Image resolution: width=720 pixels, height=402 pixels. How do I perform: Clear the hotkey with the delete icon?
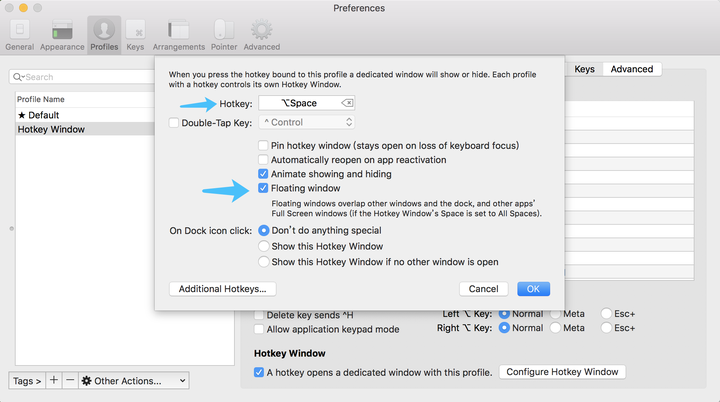pyautogui.click(x=346, y=103)
